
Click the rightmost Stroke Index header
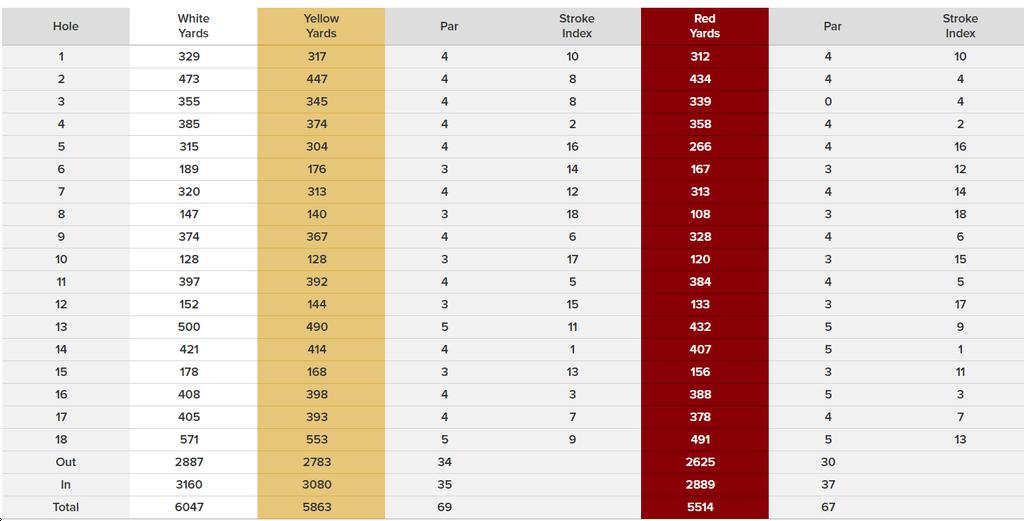[960, 26]
